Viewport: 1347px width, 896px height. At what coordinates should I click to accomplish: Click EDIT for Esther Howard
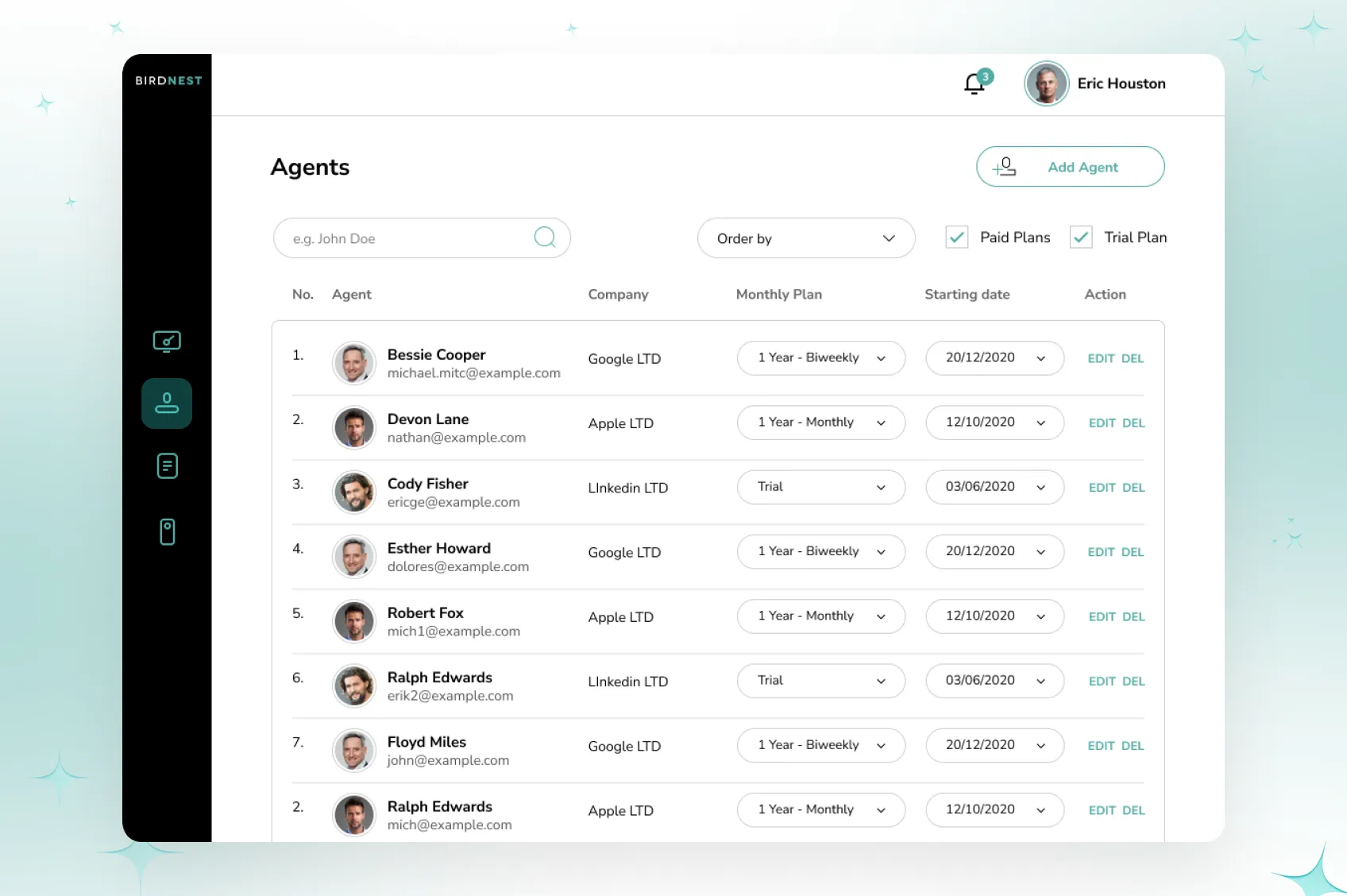[1101, 552]
